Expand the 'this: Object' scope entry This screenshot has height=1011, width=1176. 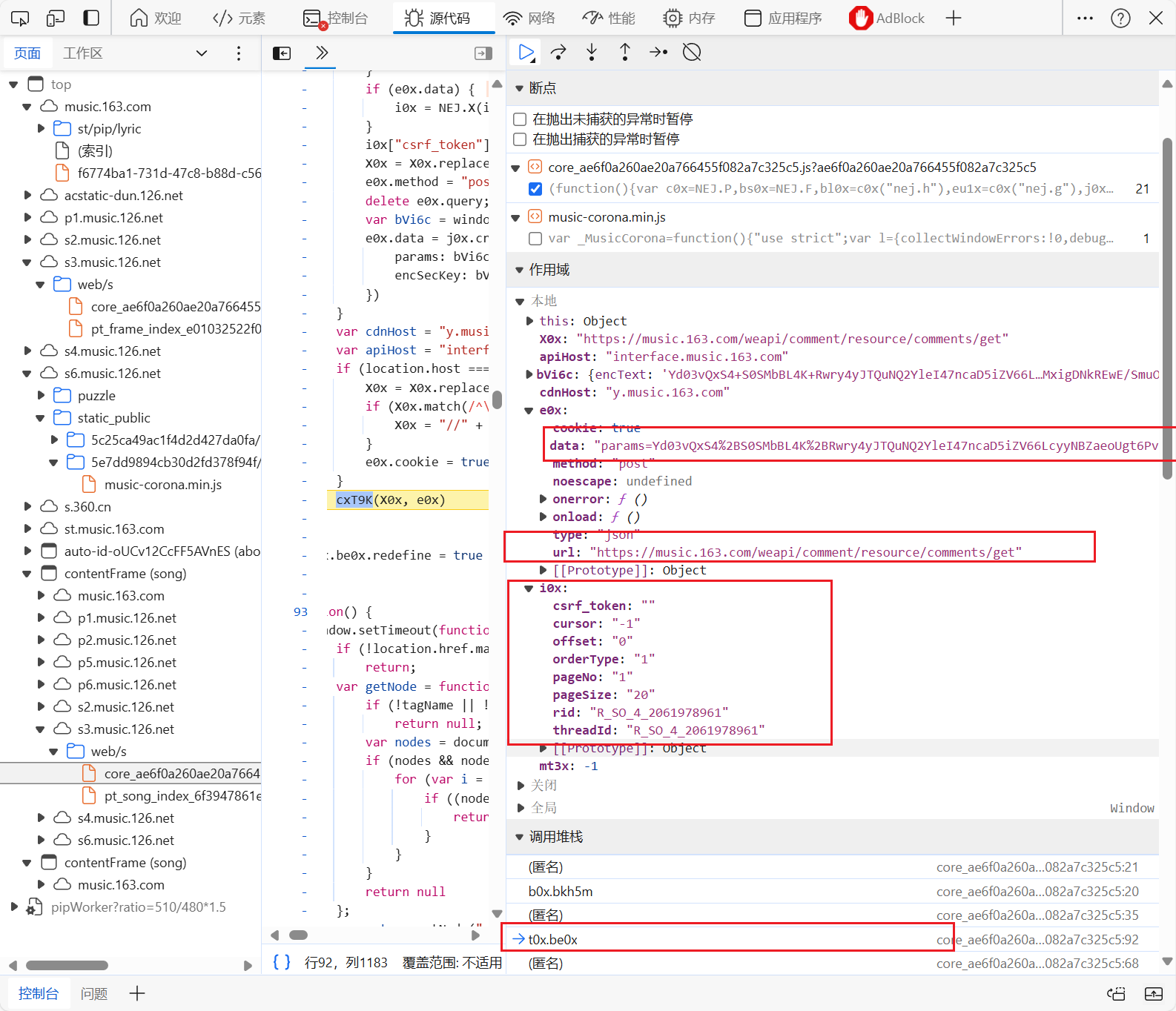click(530, 321)
